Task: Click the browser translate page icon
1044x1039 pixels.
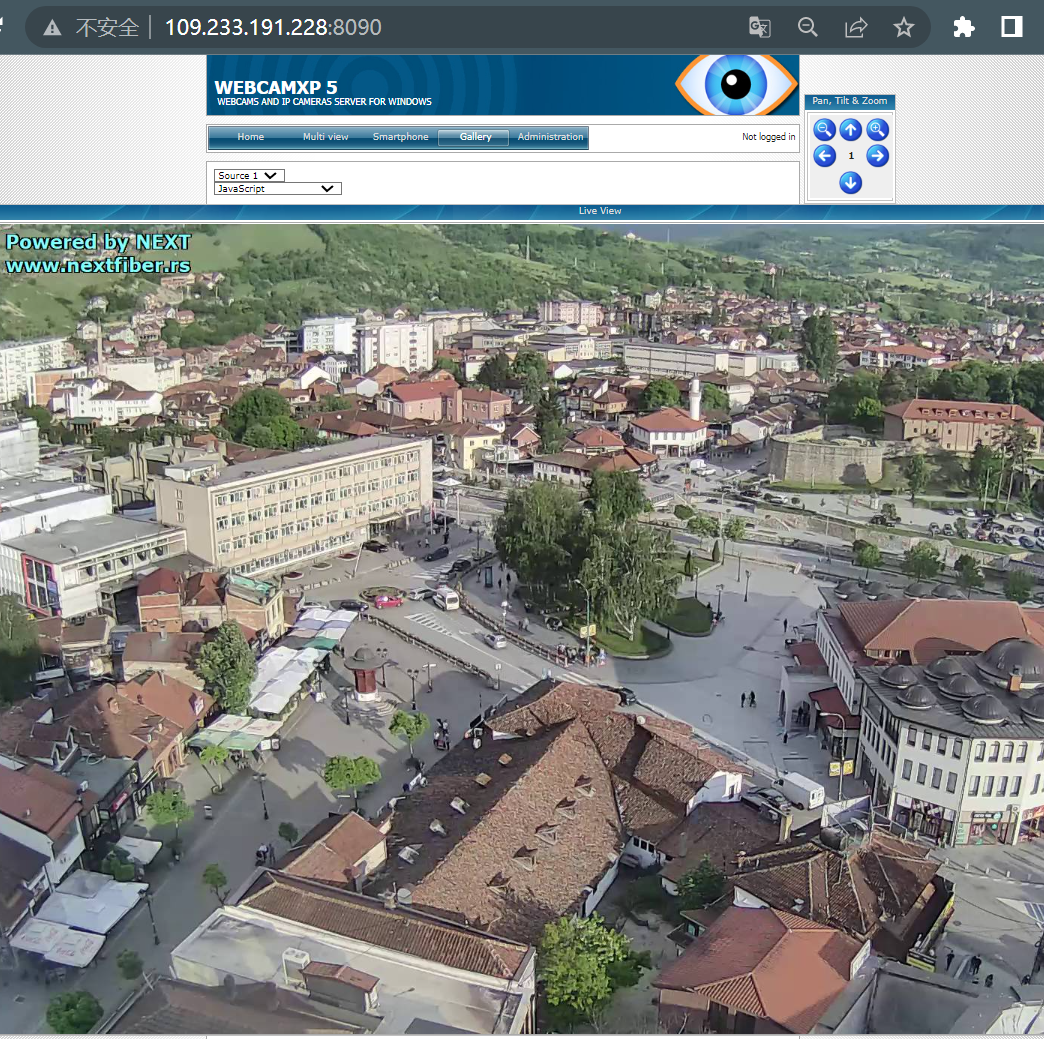Action: point(760,27)
